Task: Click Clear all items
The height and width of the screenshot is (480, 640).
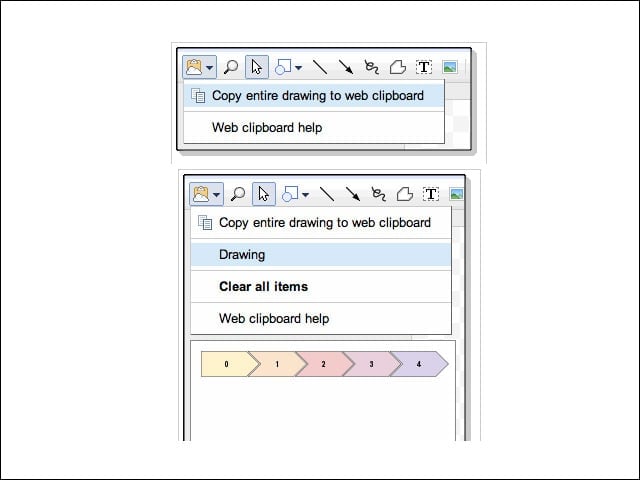Action: (x=321, y=287)
